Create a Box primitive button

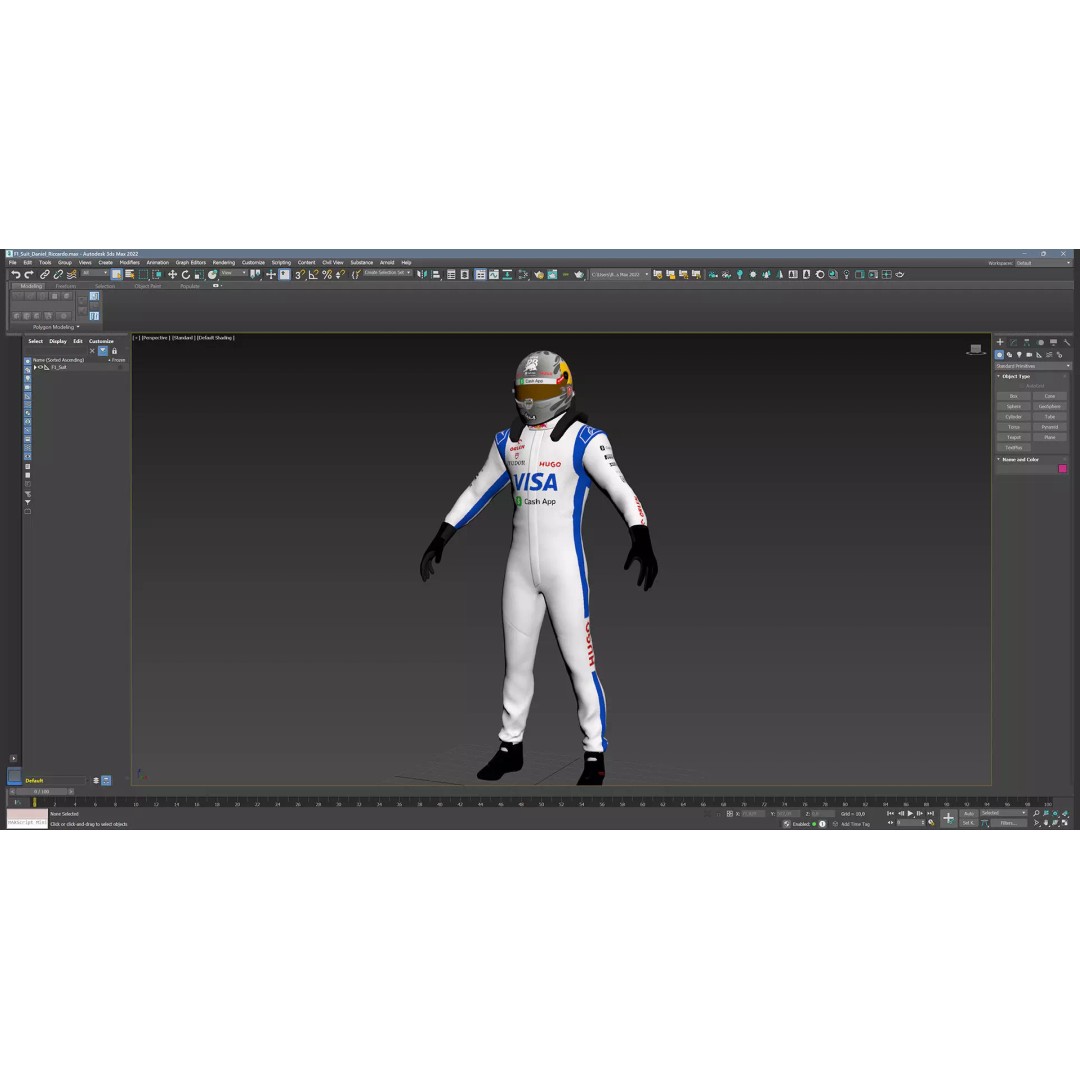point(1013,396)
